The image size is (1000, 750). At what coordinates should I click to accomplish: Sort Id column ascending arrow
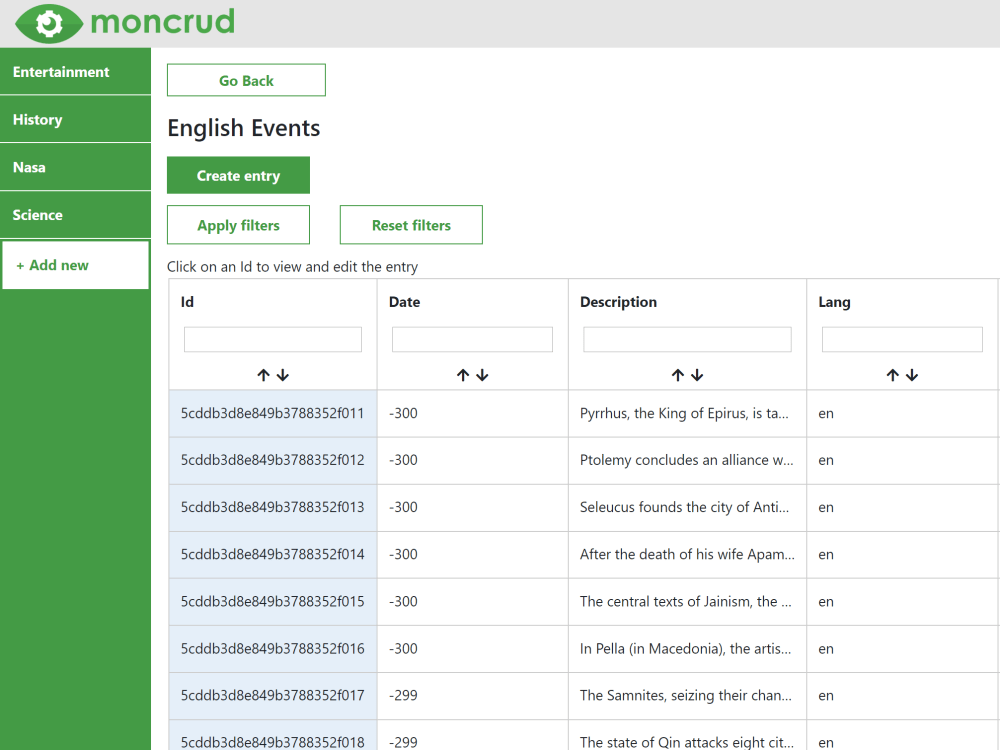coord(263,375)
